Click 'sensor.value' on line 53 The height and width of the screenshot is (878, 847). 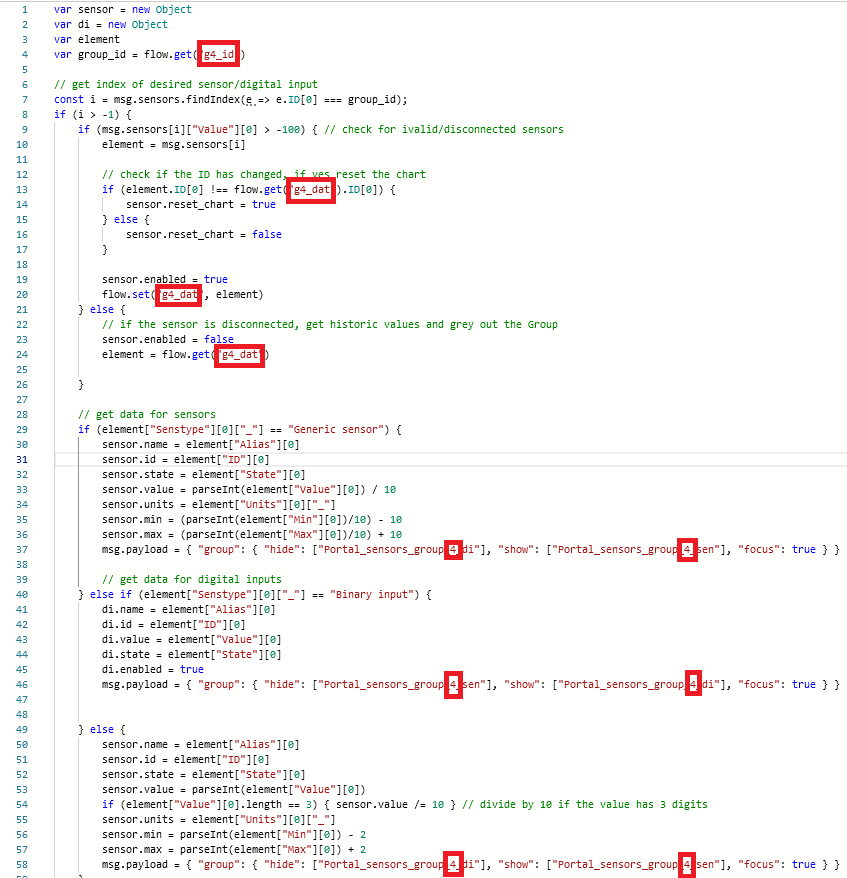click(x=138, y=790)
